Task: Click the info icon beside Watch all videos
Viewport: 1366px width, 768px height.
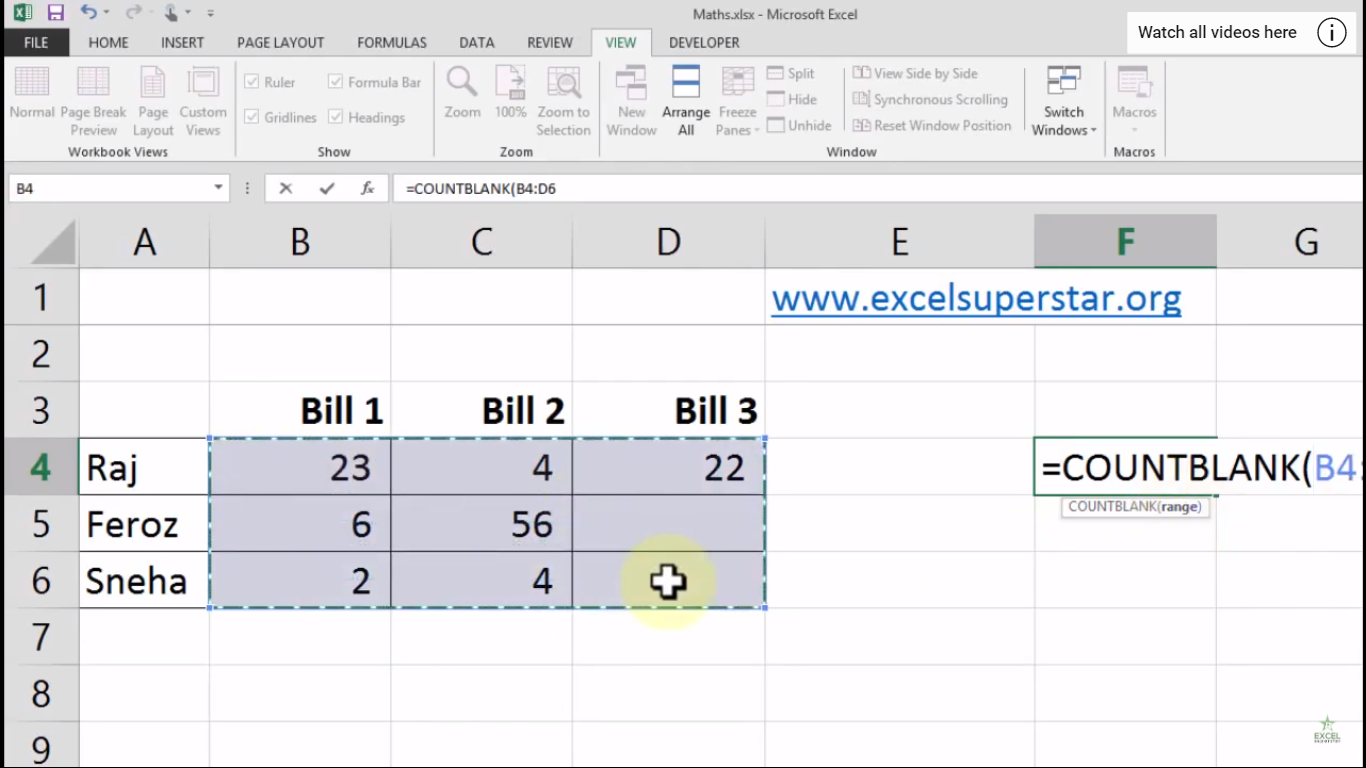Action: click(1331, 32)
